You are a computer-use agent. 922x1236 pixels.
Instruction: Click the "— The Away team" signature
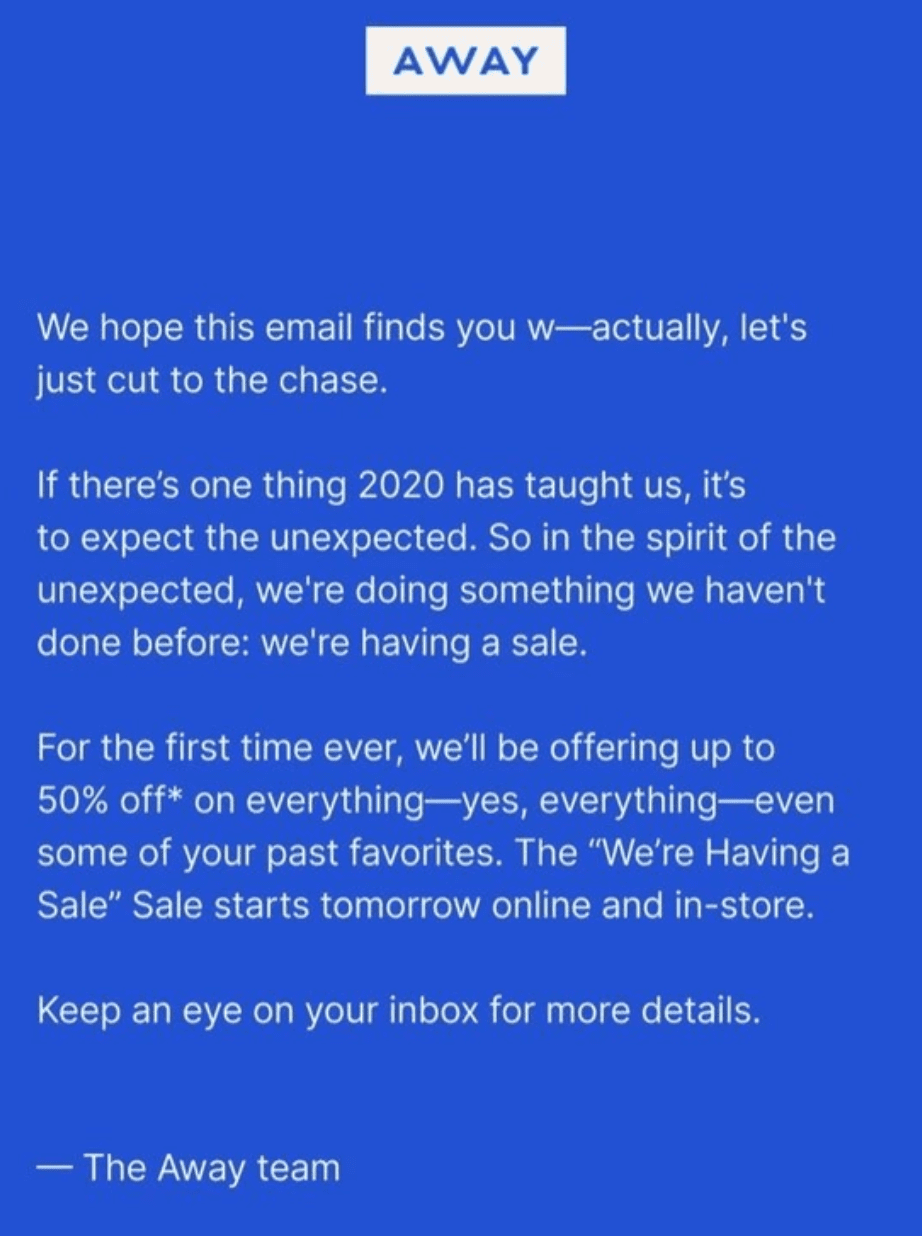188,1168
